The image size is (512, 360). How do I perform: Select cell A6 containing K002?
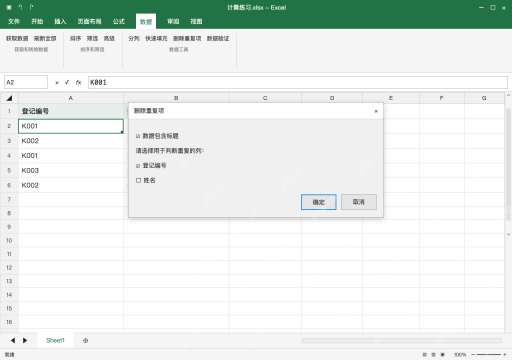click(71, 185)
